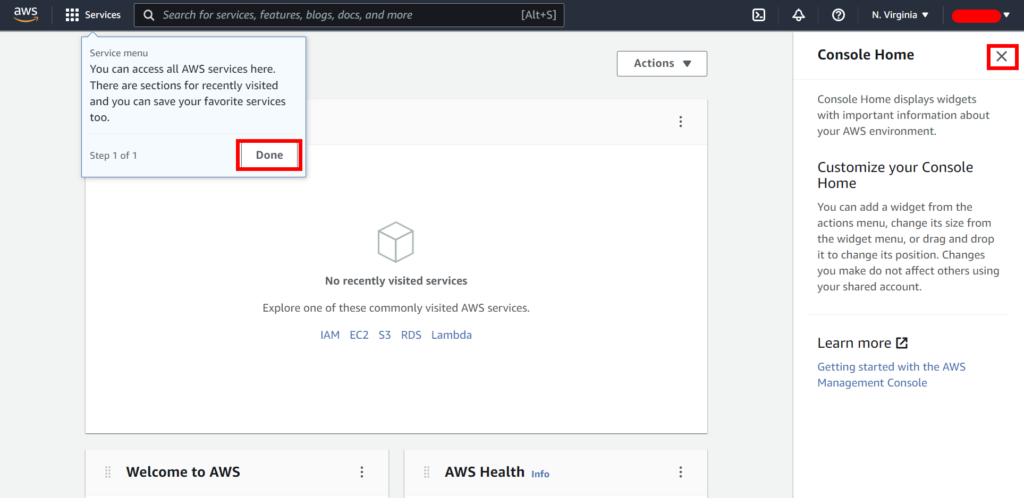
Task: Open the N. Virginia region dropdown
Action: [x=900, y=15]
